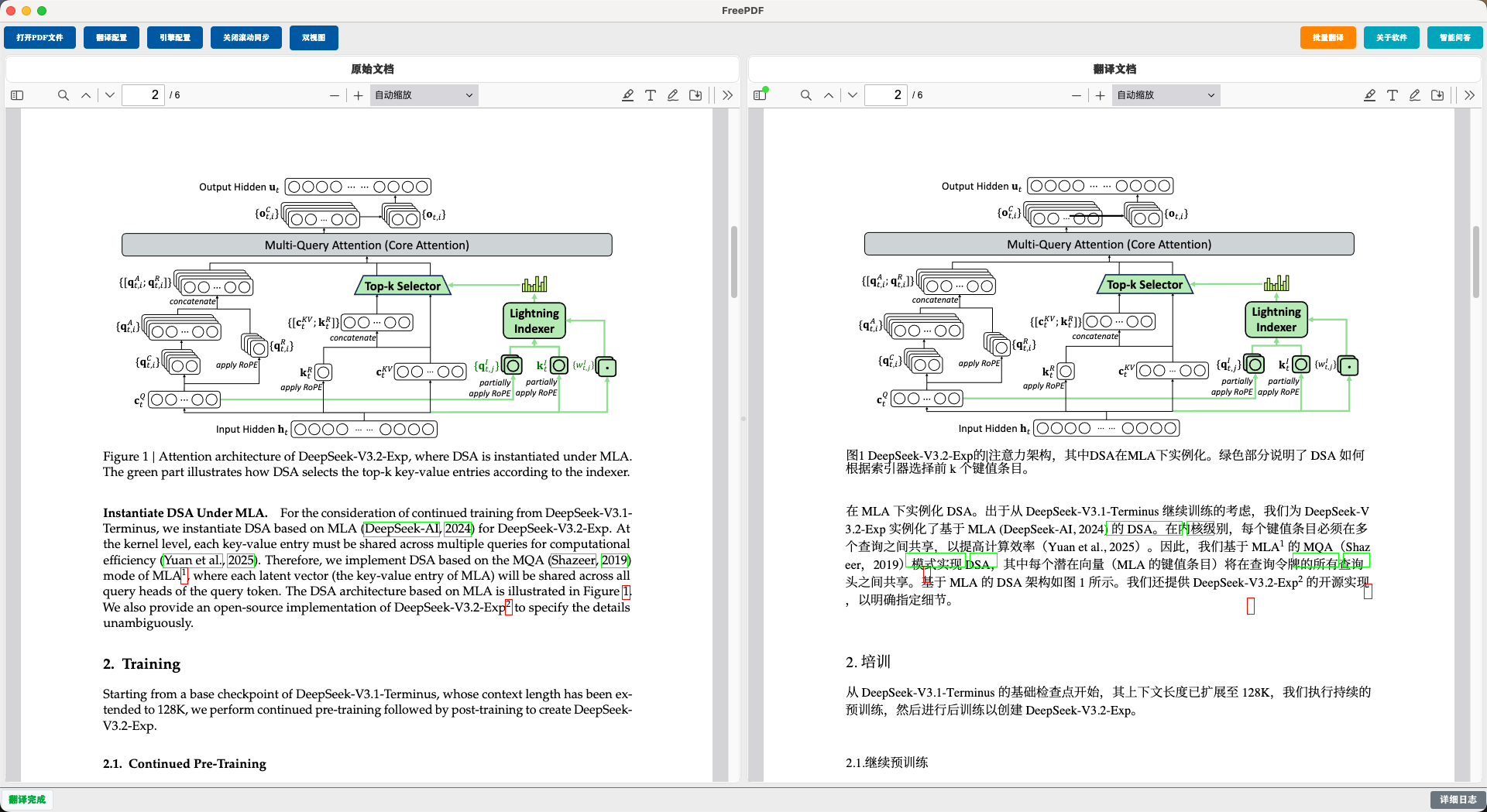Click 翻译文档 pane title

point(1114,69)
